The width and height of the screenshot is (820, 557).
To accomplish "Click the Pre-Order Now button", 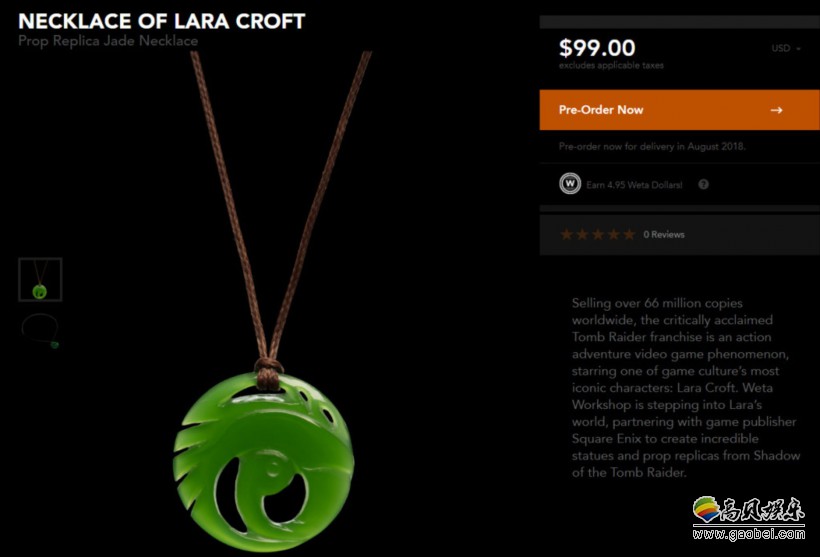I will pos(679,110).
